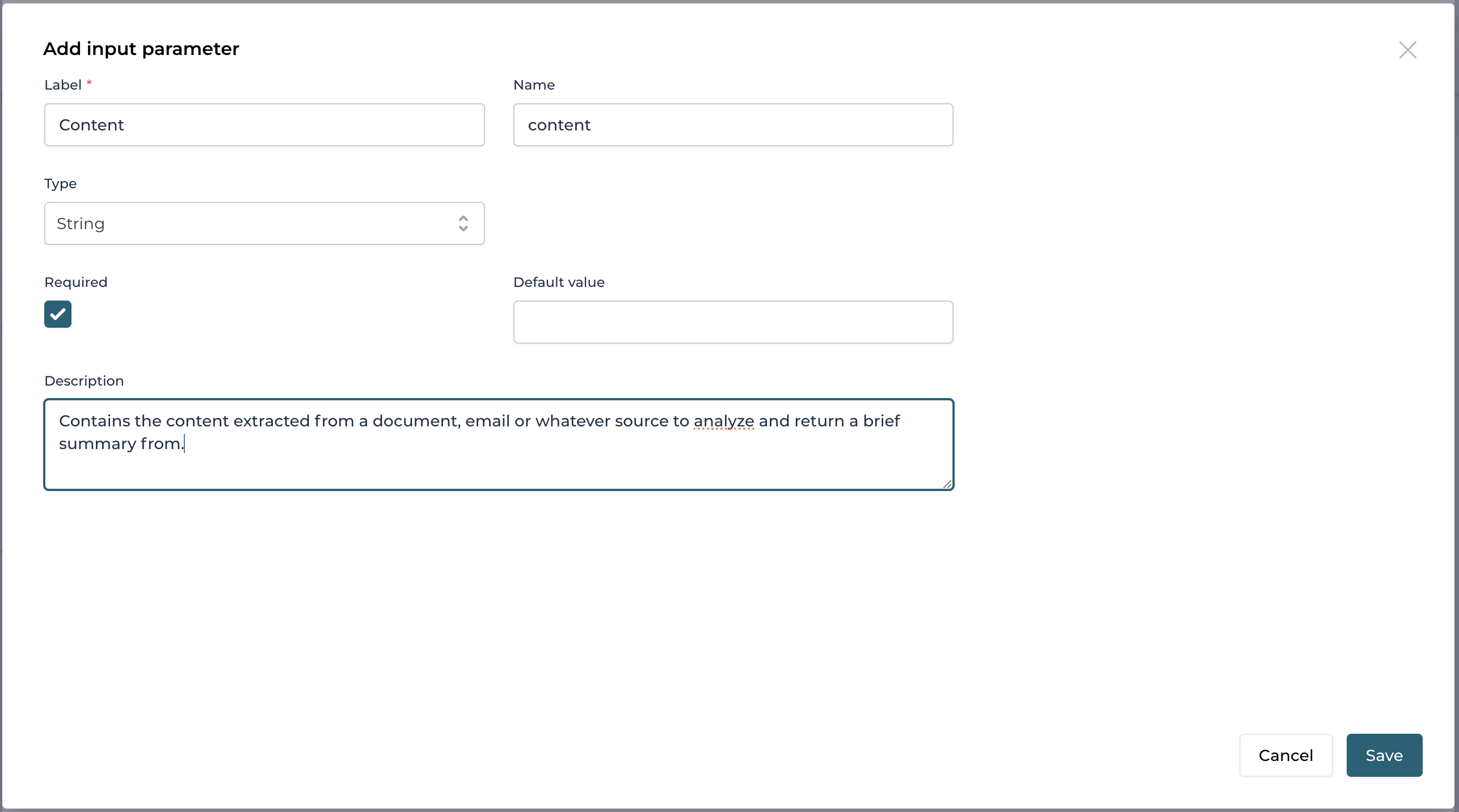1459x812 pixels.
Task: Click the up-down chevron in Type select
Action: pyautogui.click(x=463, y=223)
